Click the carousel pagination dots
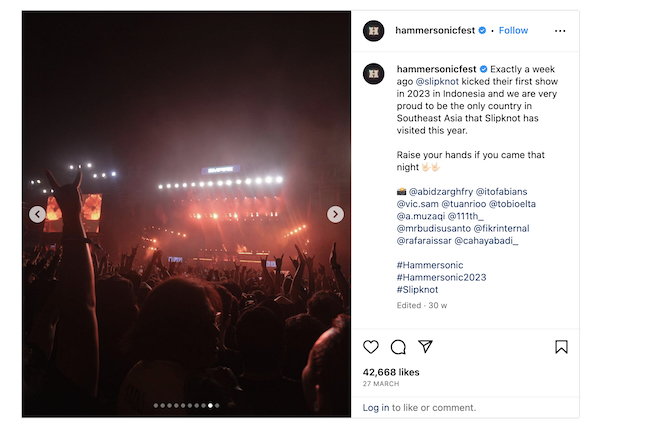The image size is (650, 430). [186, 406]
